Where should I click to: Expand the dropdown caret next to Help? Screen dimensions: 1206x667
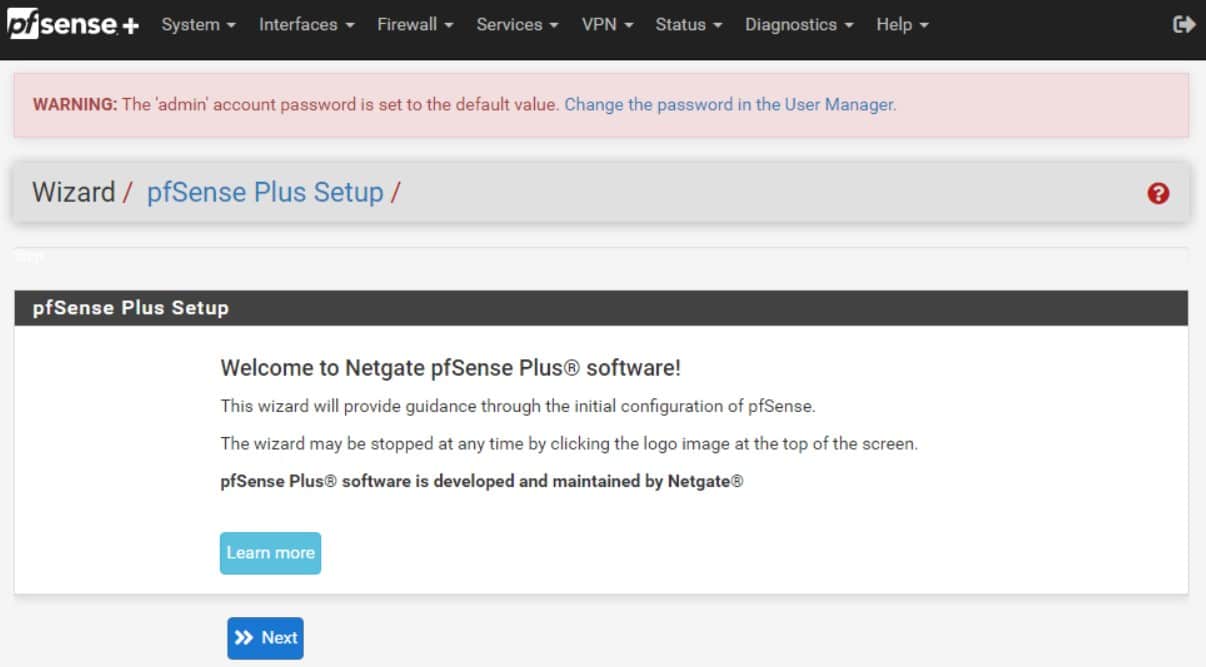click(x=926, y=26)
